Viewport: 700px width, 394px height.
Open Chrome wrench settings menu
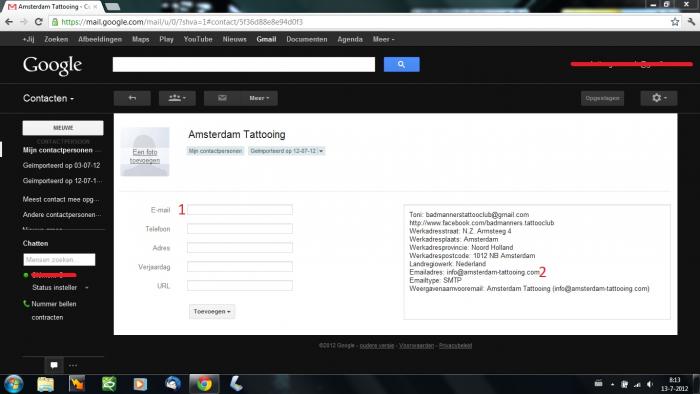pyautogui.click(x=691, y=22)
